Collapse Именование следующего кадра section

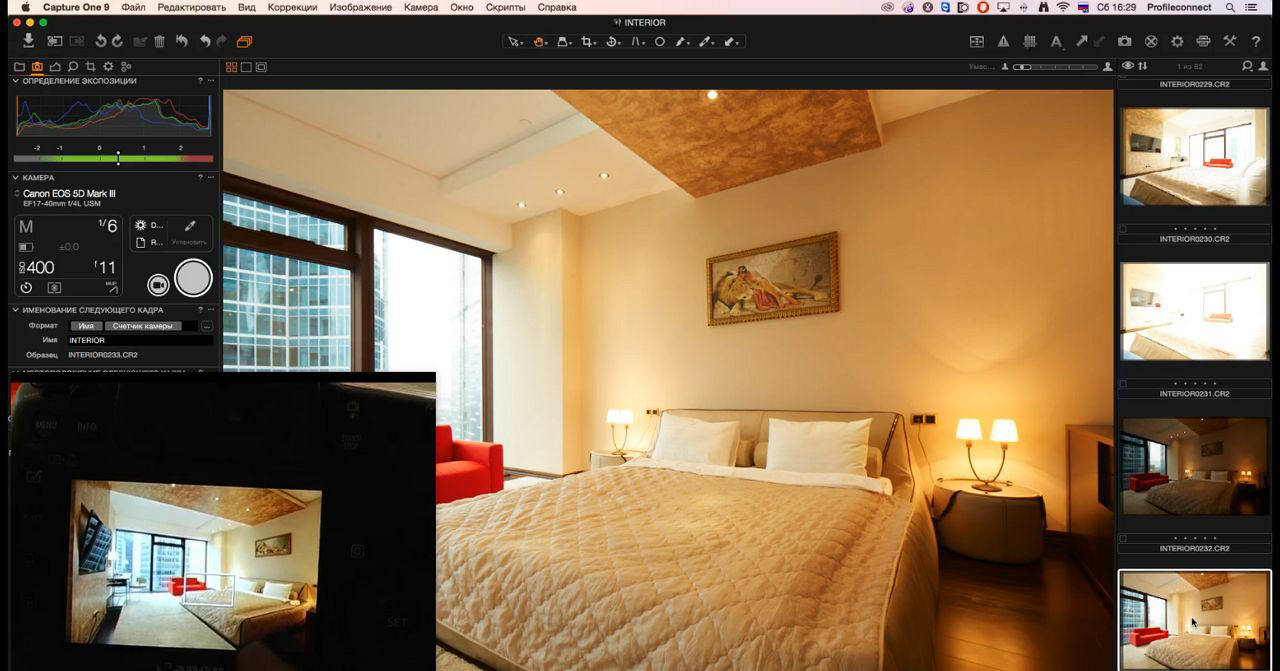(x=16, y=310)
